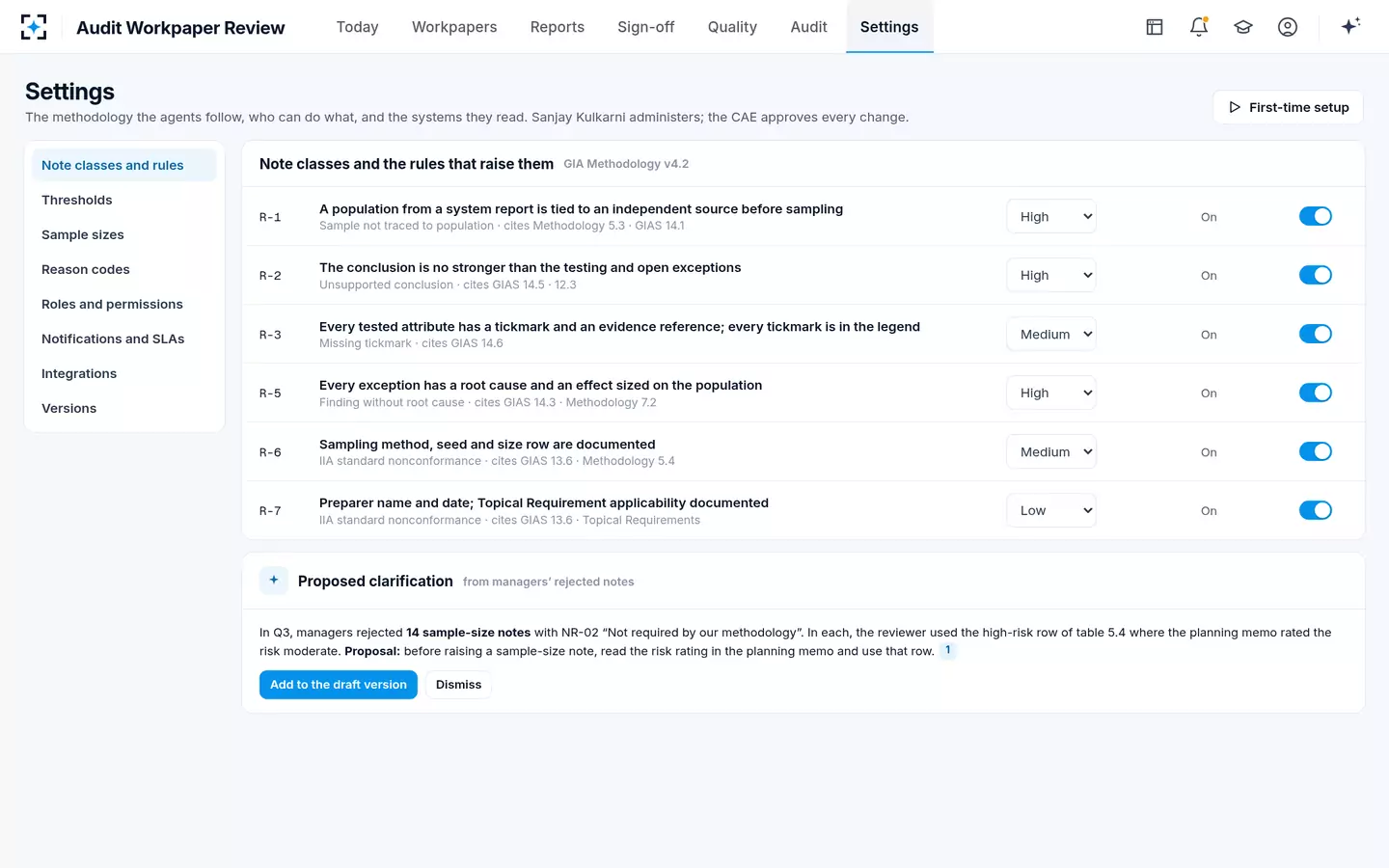This screenshot has width=1389, height=868.
Task: Switch off rule R-6 sampling method
Action: (x=1316, y=451)
